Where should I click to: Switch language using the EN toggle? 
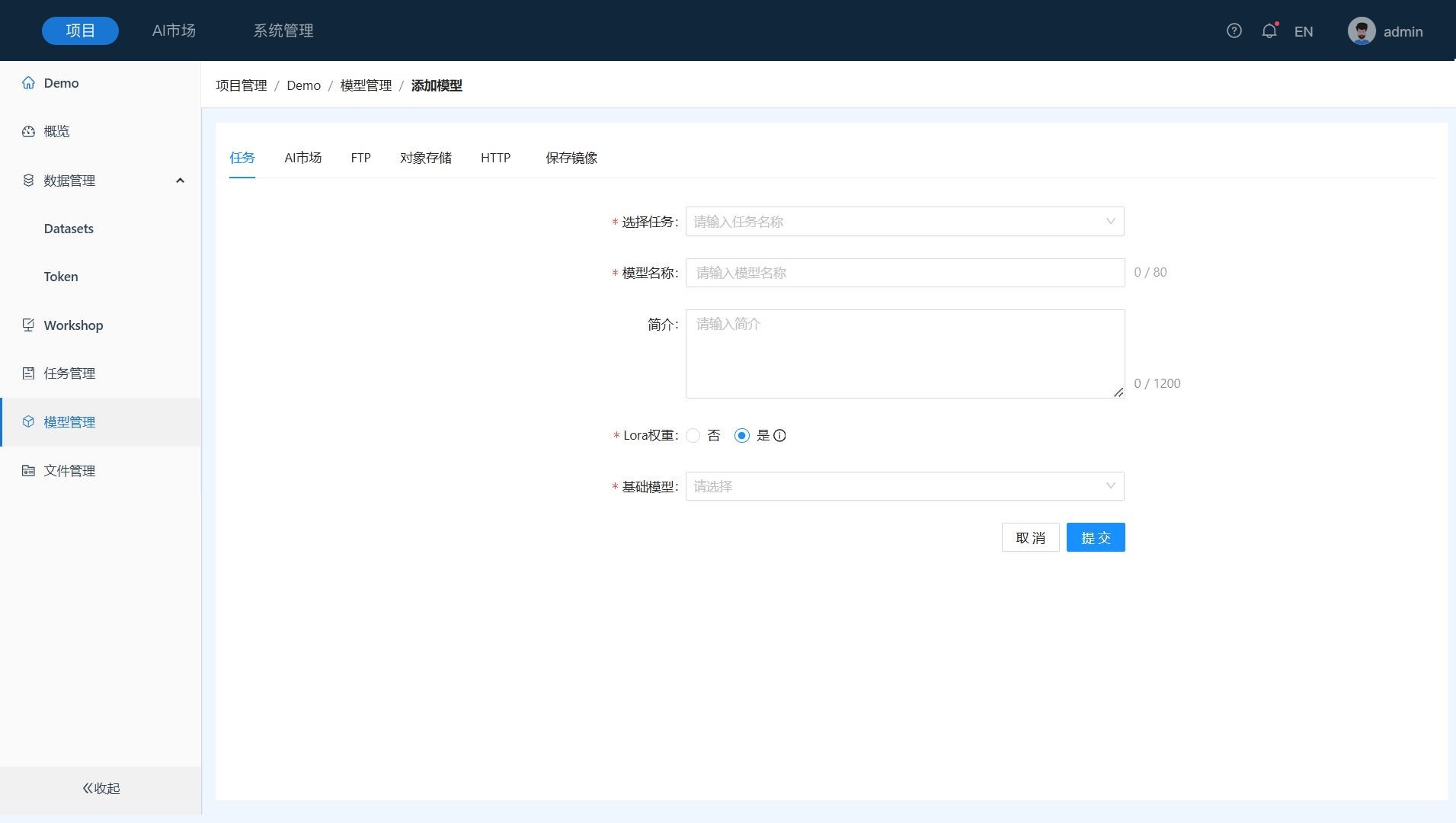click(1303, 31)
